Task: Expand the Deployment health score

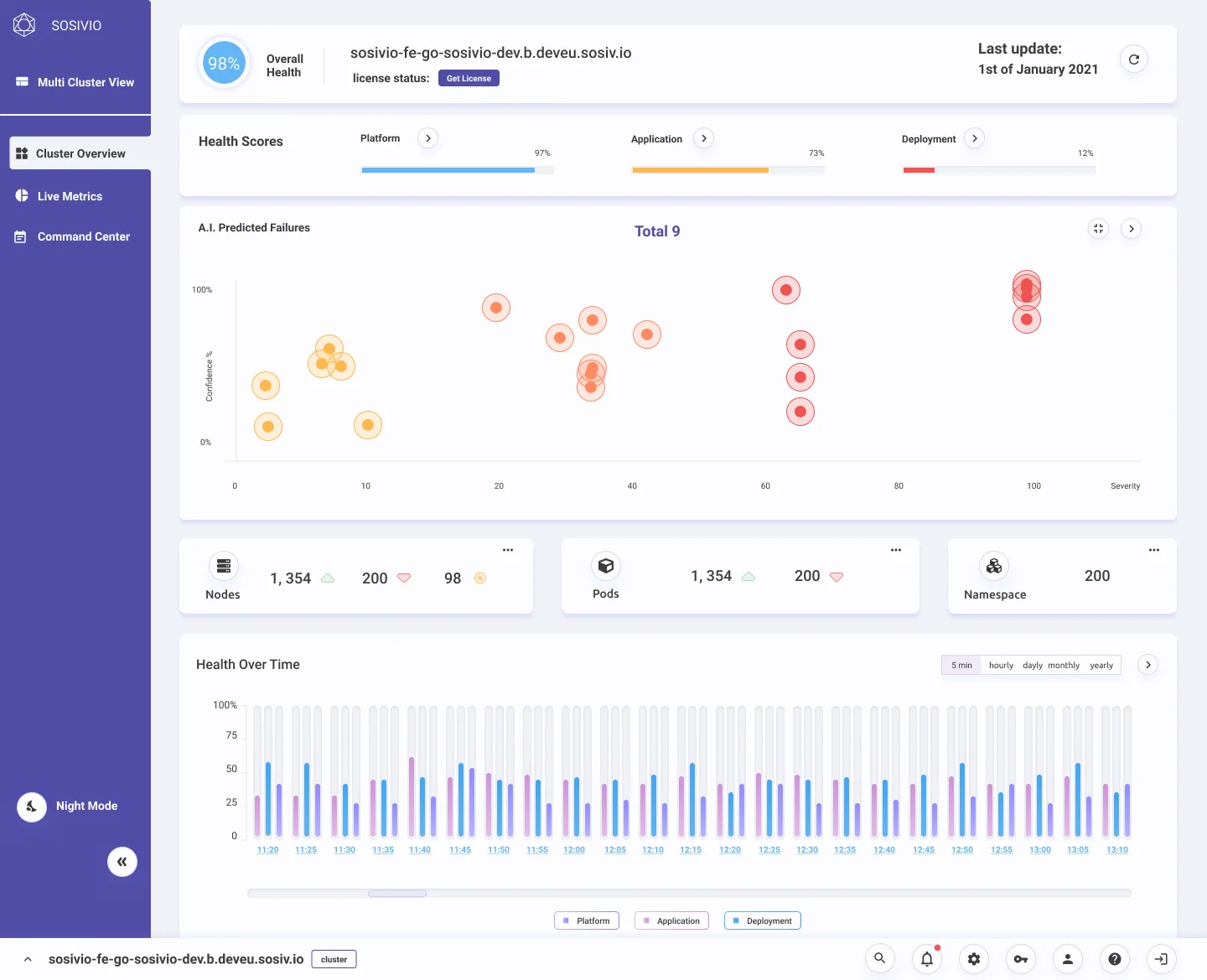Action: (x=974, y=138)
